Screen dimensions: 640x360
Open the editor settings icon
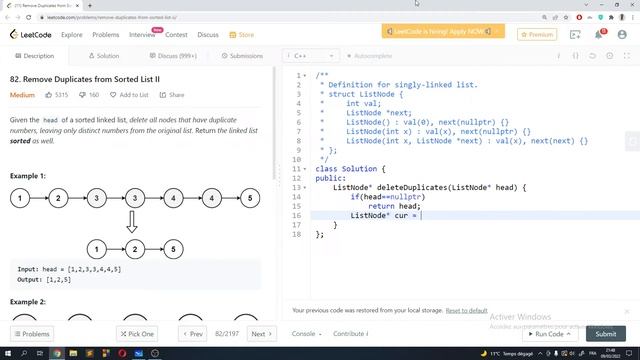610,56
